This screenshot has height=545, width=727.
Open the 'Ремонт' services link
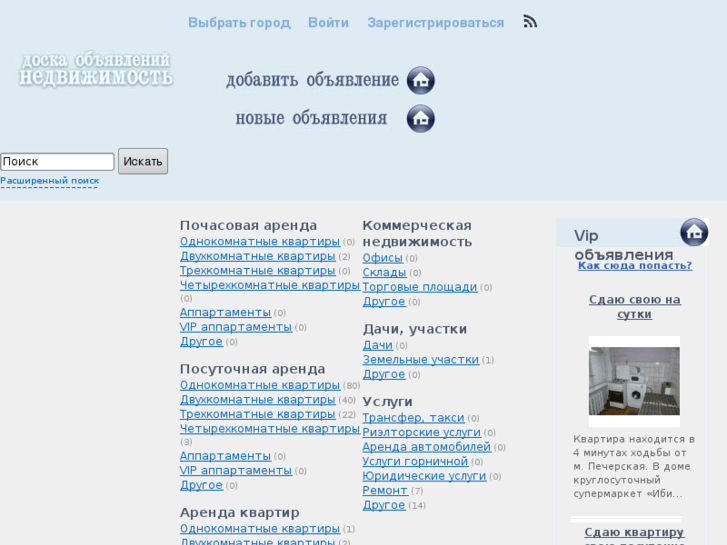[x=385, y=490]
